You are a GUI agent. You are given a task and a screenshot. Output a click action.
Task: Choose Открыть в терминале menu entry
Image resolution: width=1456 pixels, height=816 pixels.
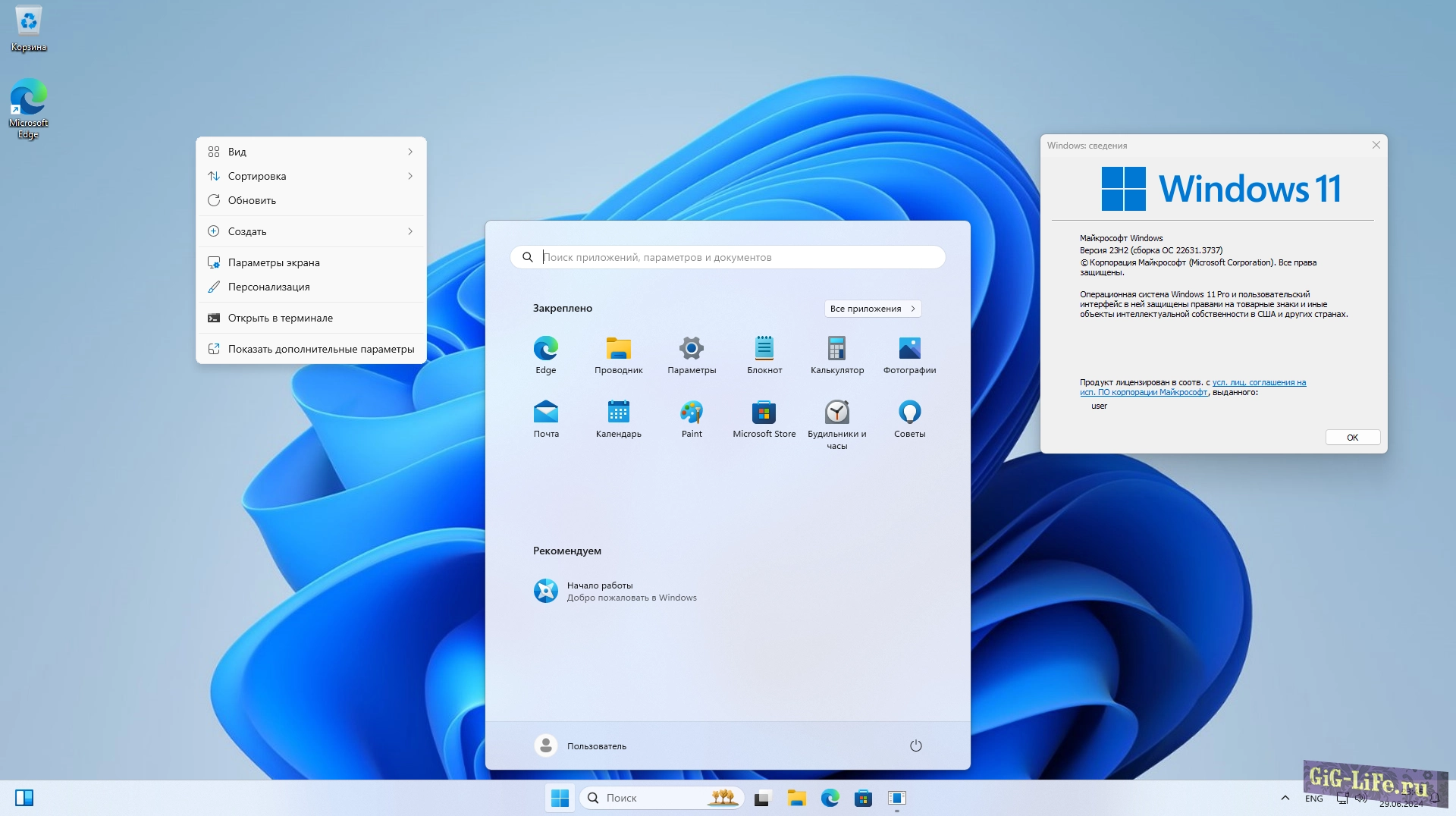coord(281,318)
